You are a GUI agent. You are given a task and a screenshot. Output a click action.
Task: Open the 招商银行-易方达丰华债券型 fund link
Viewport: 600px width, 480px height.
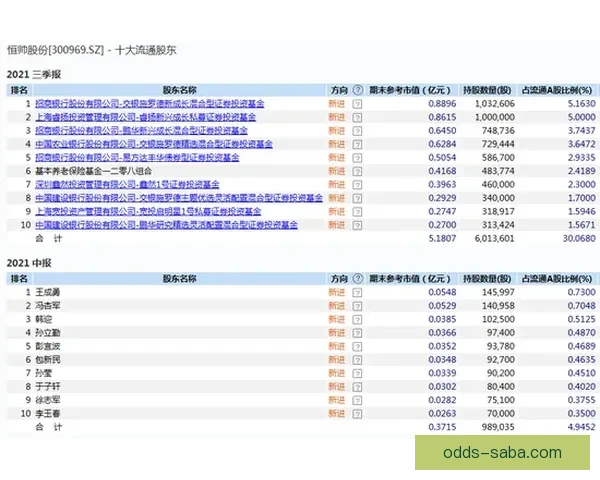coord(137,157)
